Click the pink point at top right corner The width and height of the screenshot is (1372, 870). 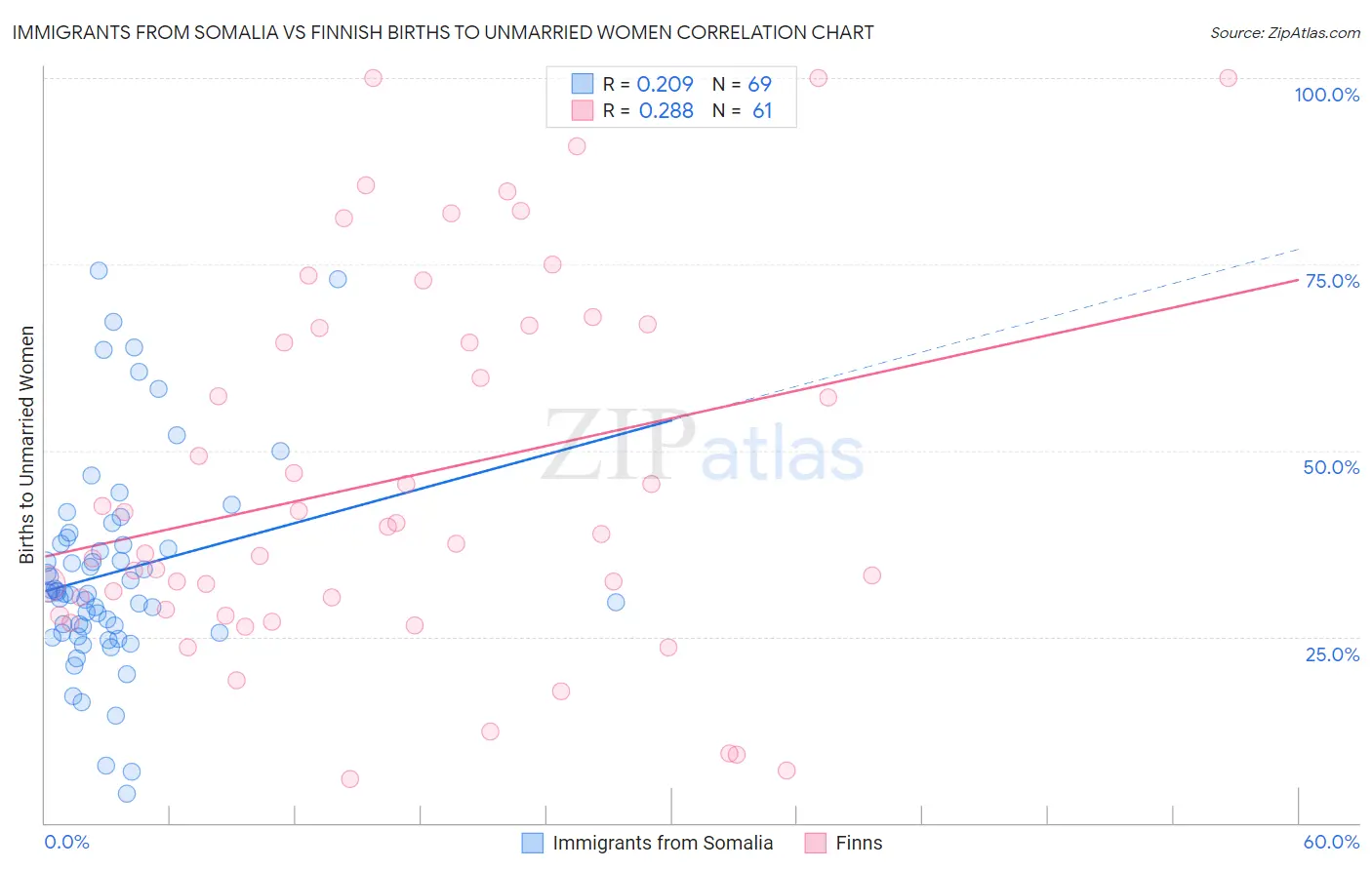[x=1229, y=78]
